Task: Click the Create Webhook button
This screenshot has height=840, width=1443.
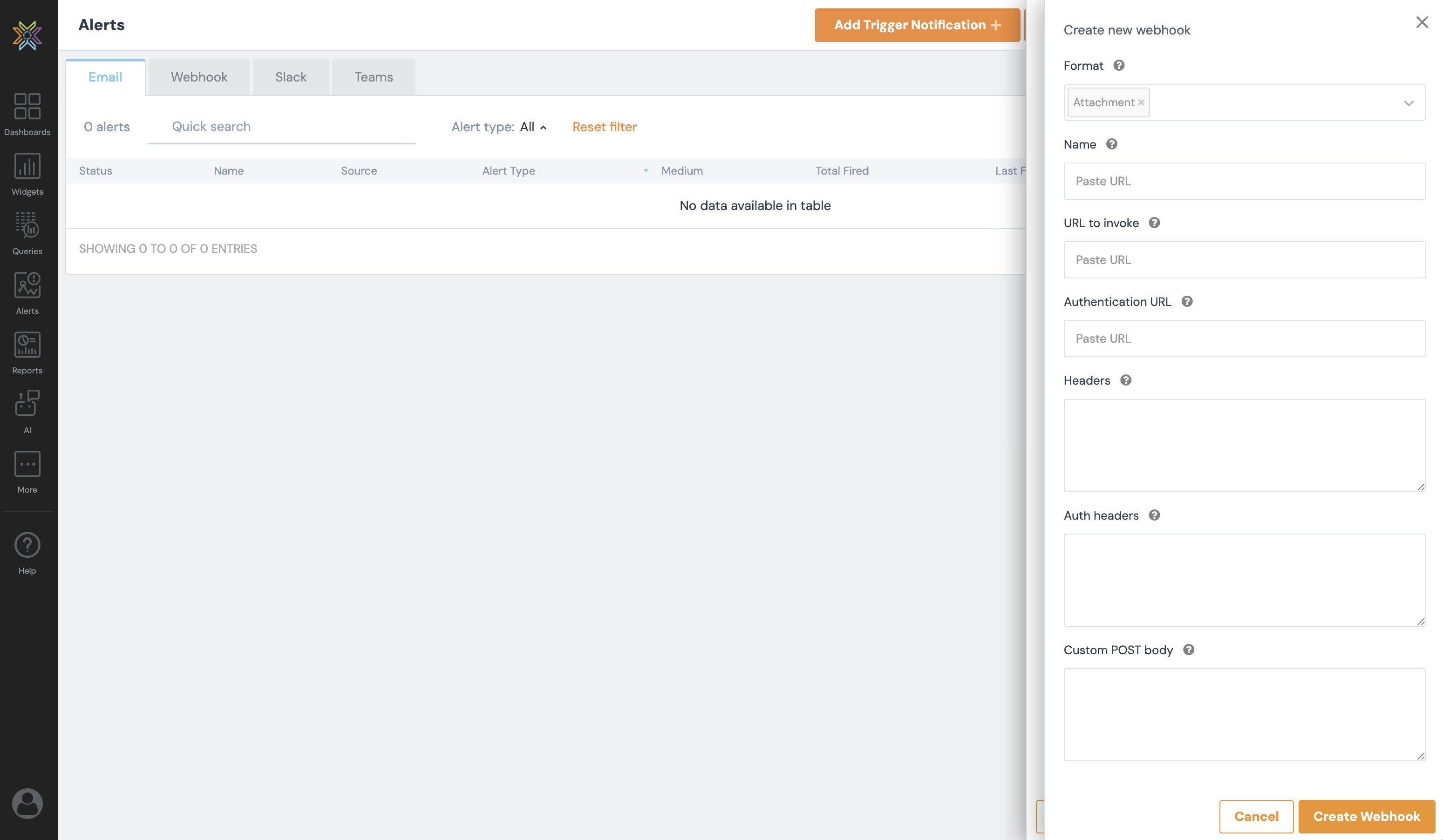Action: (x=1366, y=816)
